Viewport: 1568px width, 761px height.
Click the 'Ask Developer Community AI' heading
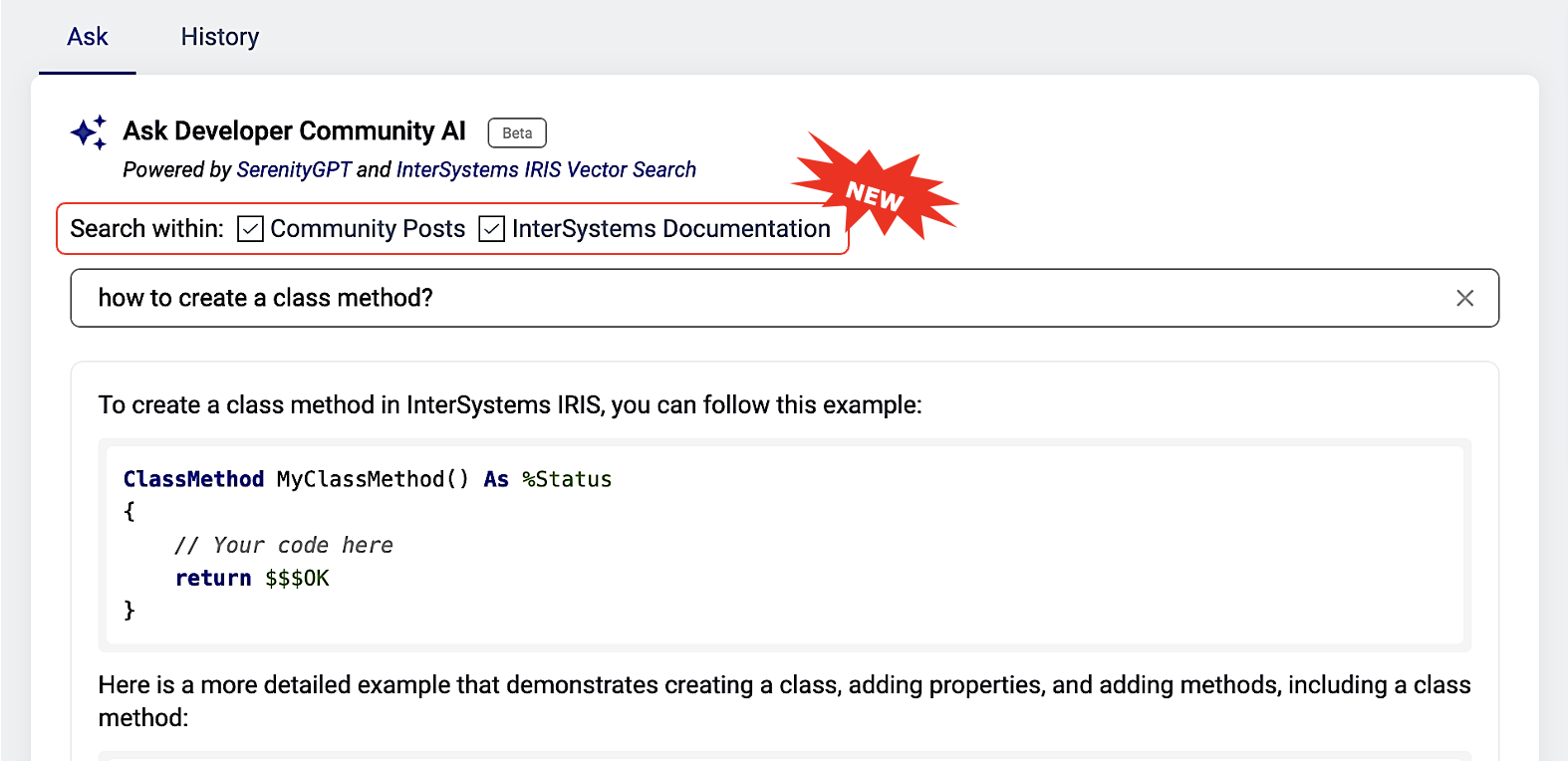point(294,131)
